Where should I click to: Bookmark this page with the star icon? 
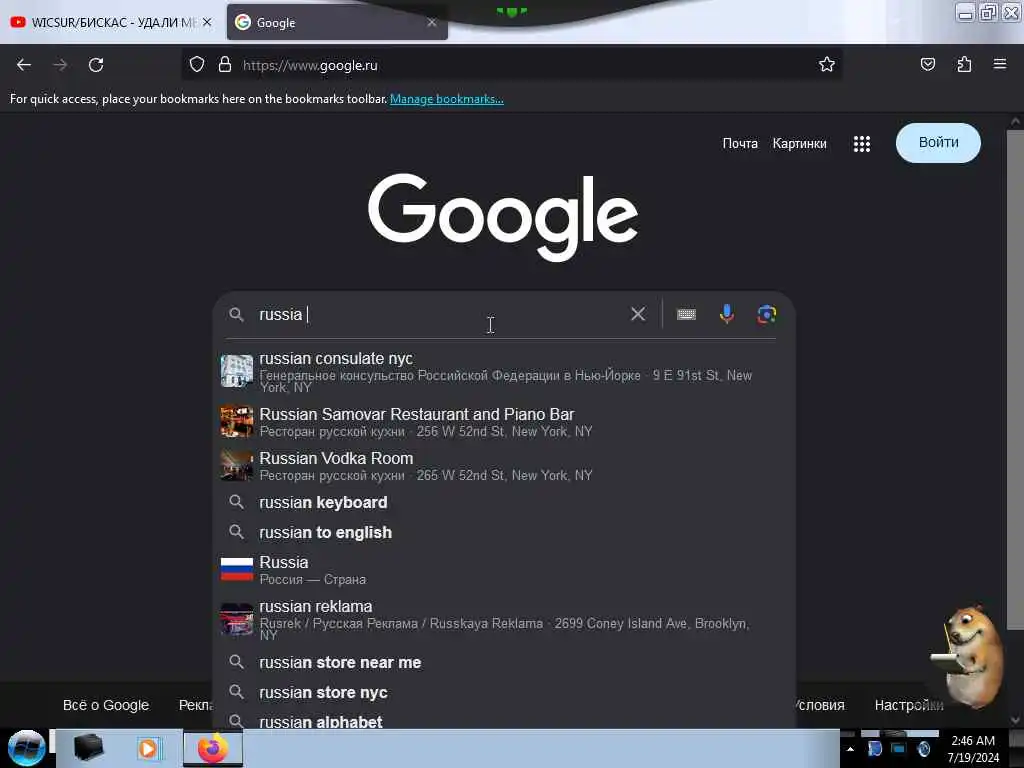[x=827, y=64]
